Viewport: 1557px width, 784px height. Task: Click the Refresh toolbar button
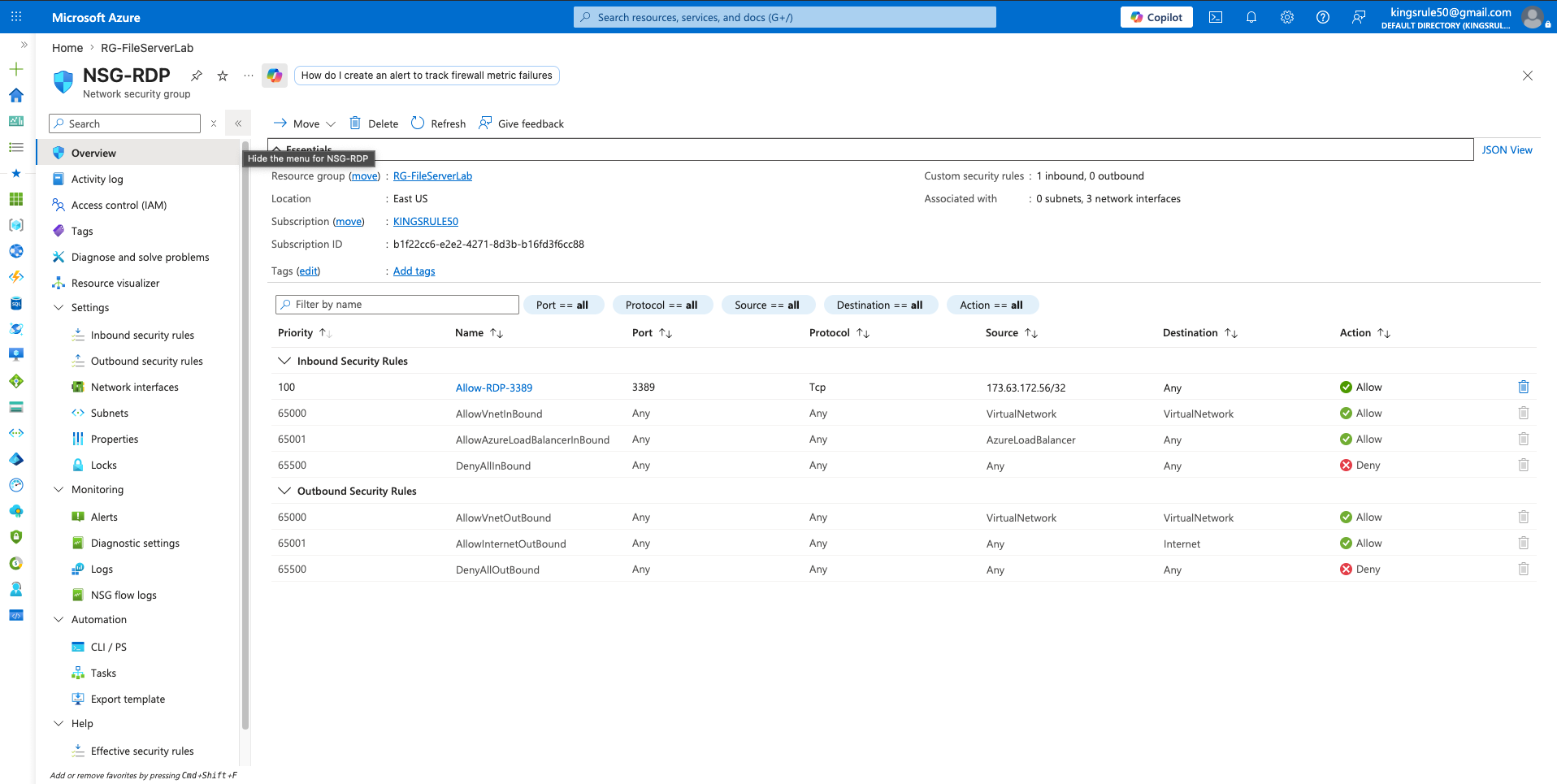tap(438, 123)
